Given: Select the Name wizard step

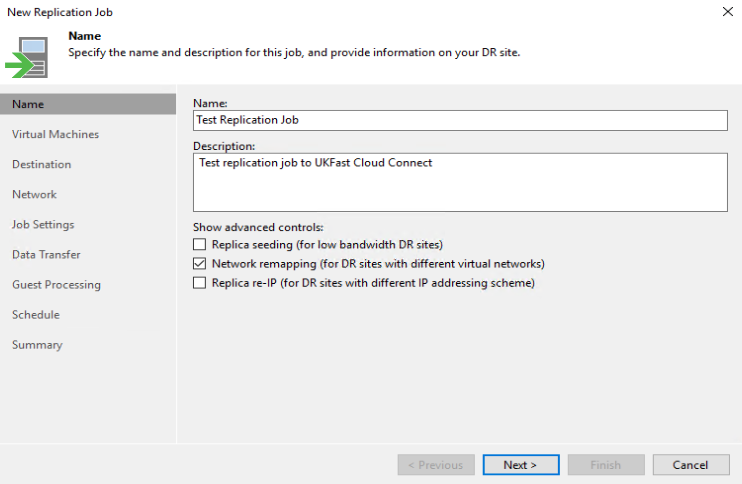Looking at the screenshot, I should coord(28,104).
